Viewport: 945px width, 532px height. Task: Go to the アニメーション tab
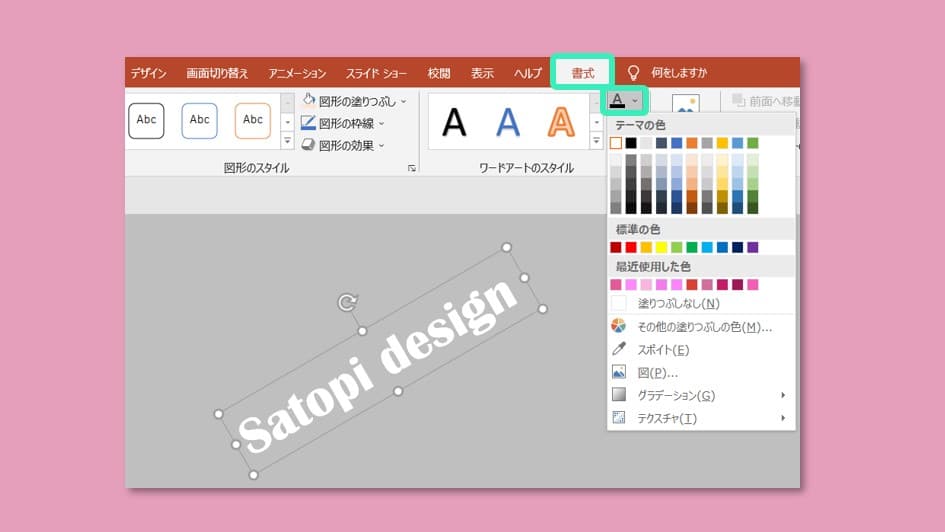[297, 73]
